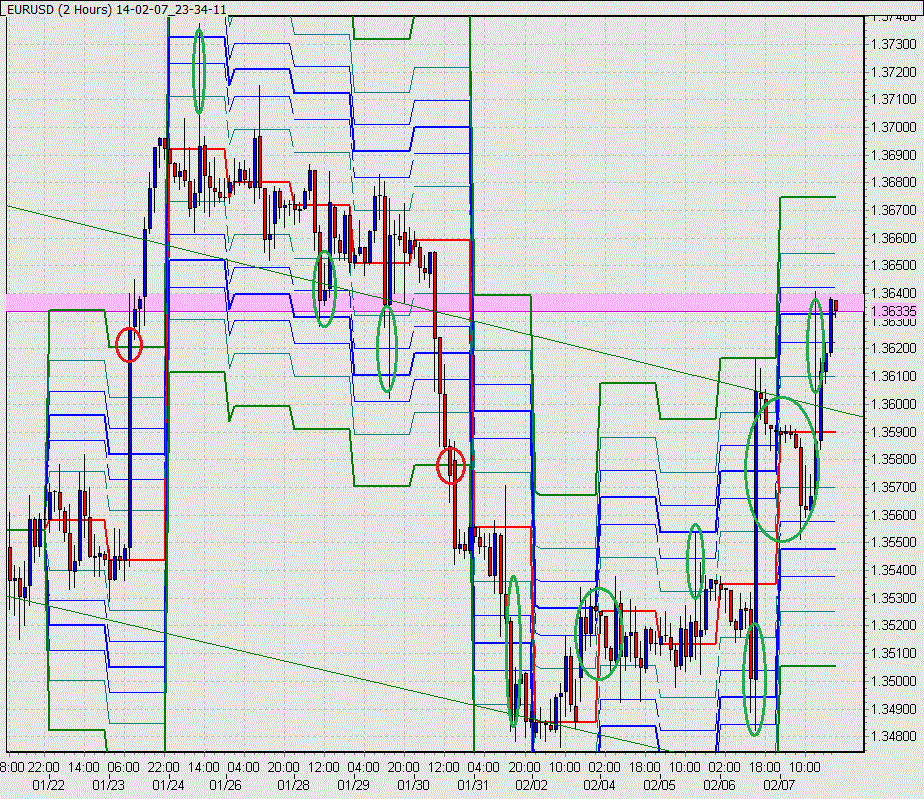Select the 1.37100 price axis label
Image resolution: width=924 pixels, height=799 pixels.
(x=893, y=99)
